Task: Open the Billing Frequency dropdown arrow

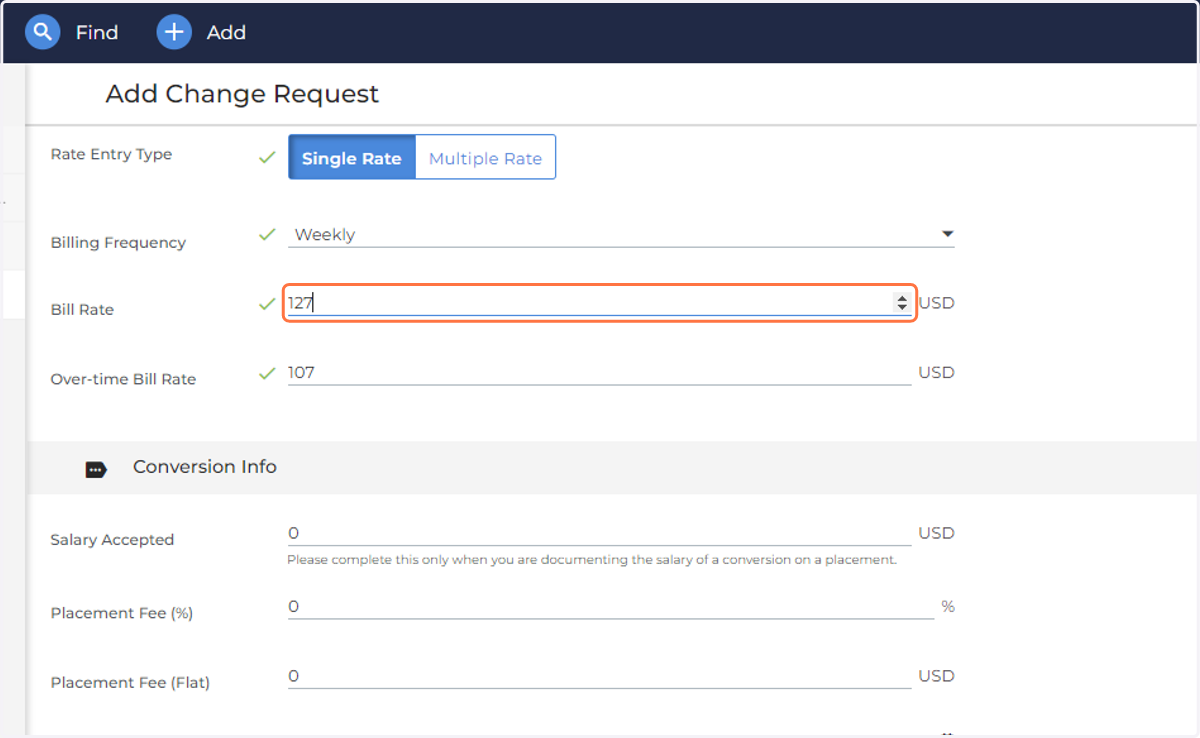Action: [x=947, y=234]
